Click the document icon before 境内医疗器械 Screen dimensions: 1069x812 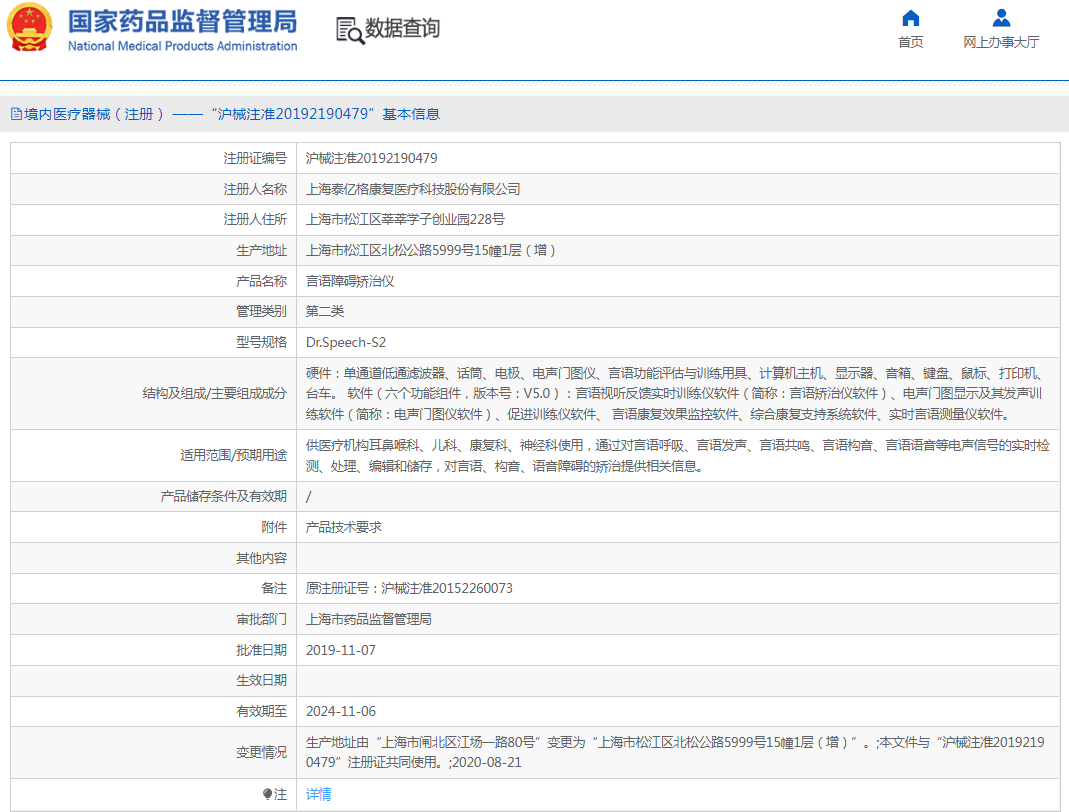(x=16, y=115)
